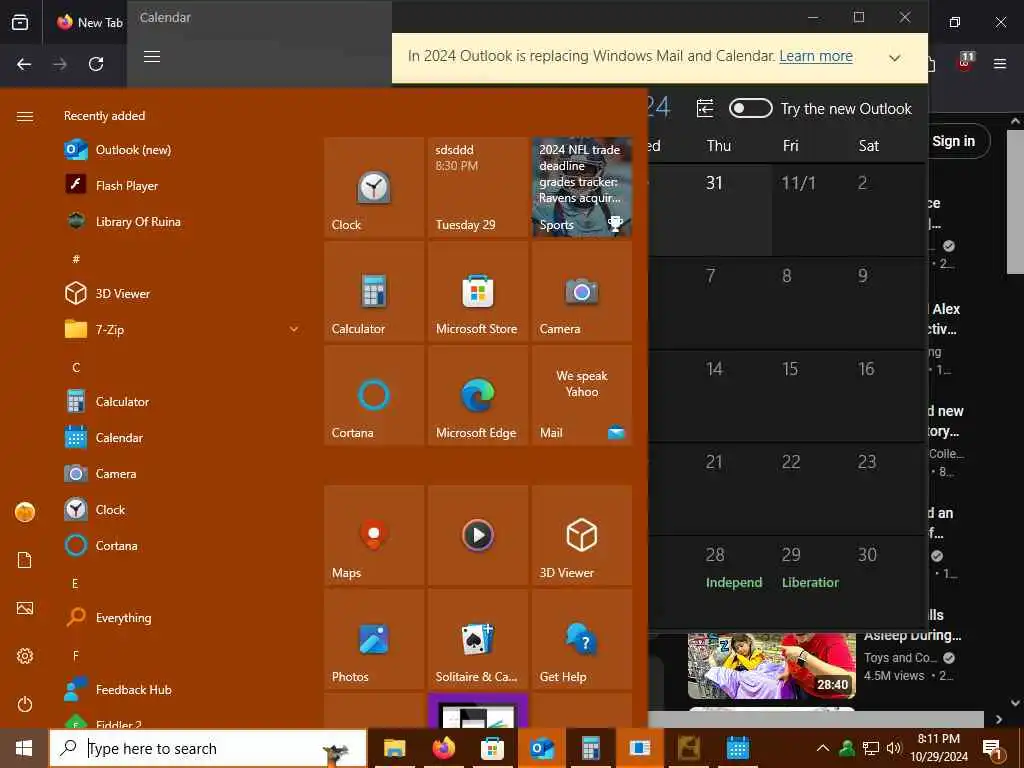Click the Windows Start button
Screen dimensions: 1024x768
coord(24,748)
